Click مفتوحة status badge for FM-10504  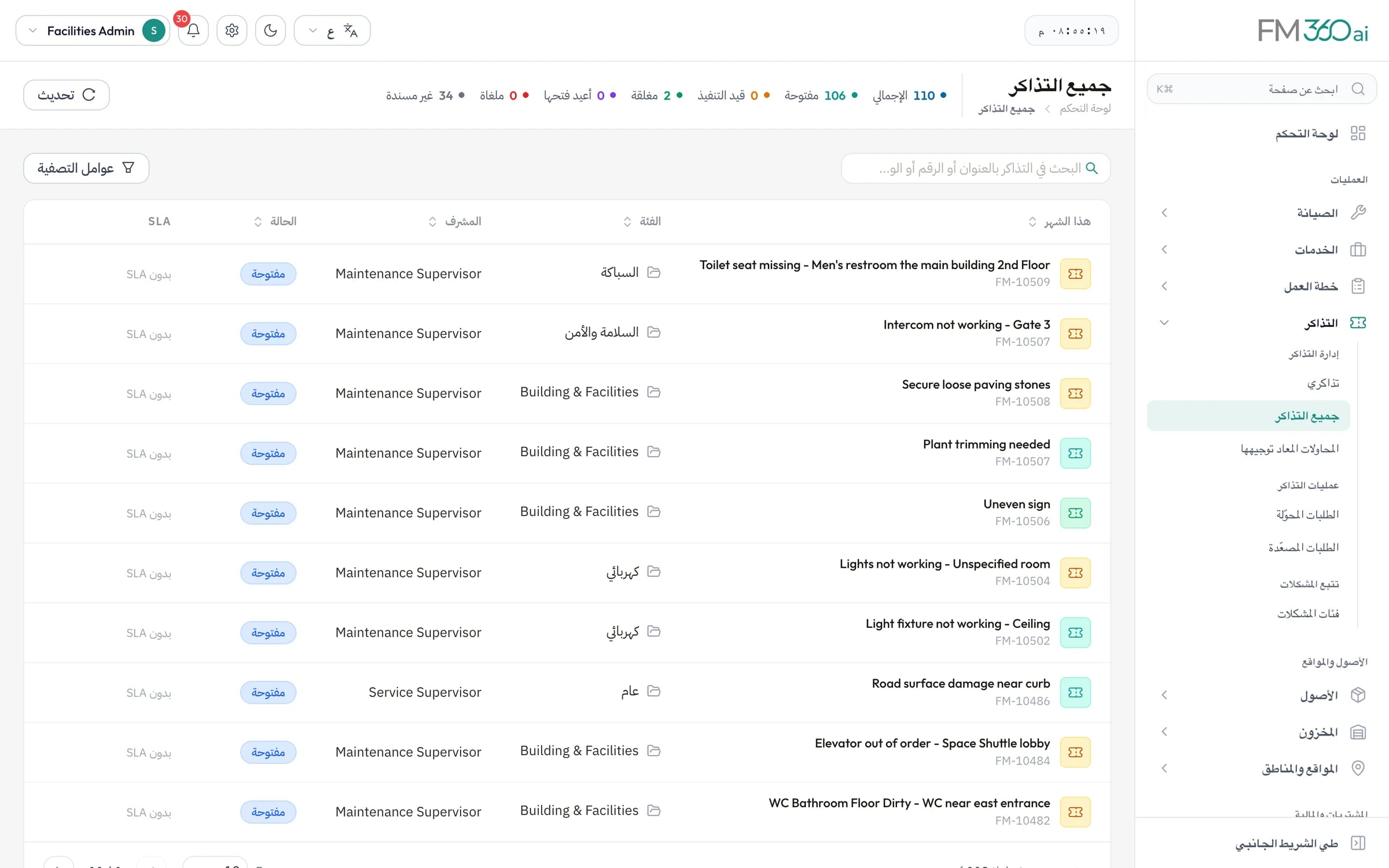pos(269,573)
